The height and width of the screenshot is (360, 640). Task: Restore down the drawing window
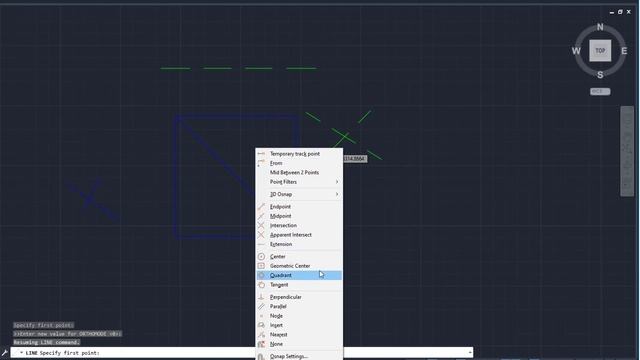click(620, 12)
